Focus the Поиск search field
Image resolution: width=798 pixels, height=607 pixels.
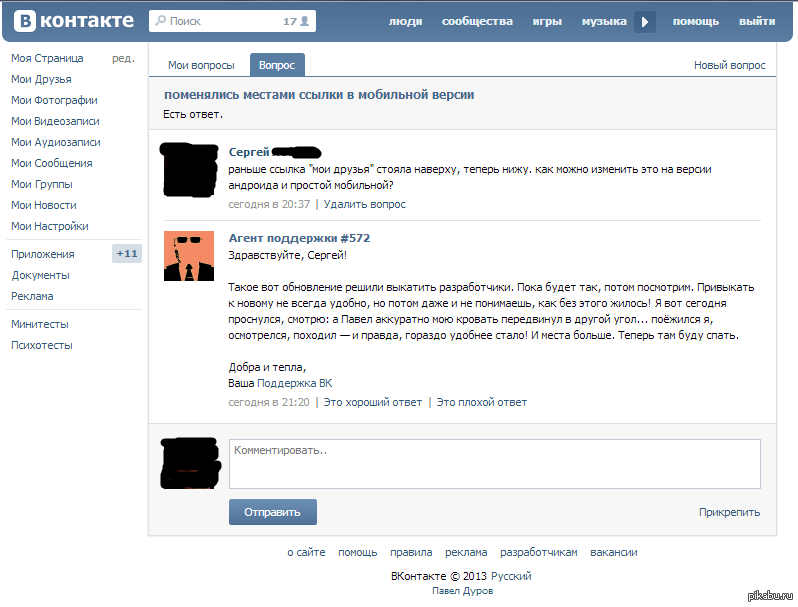[232, 21]
